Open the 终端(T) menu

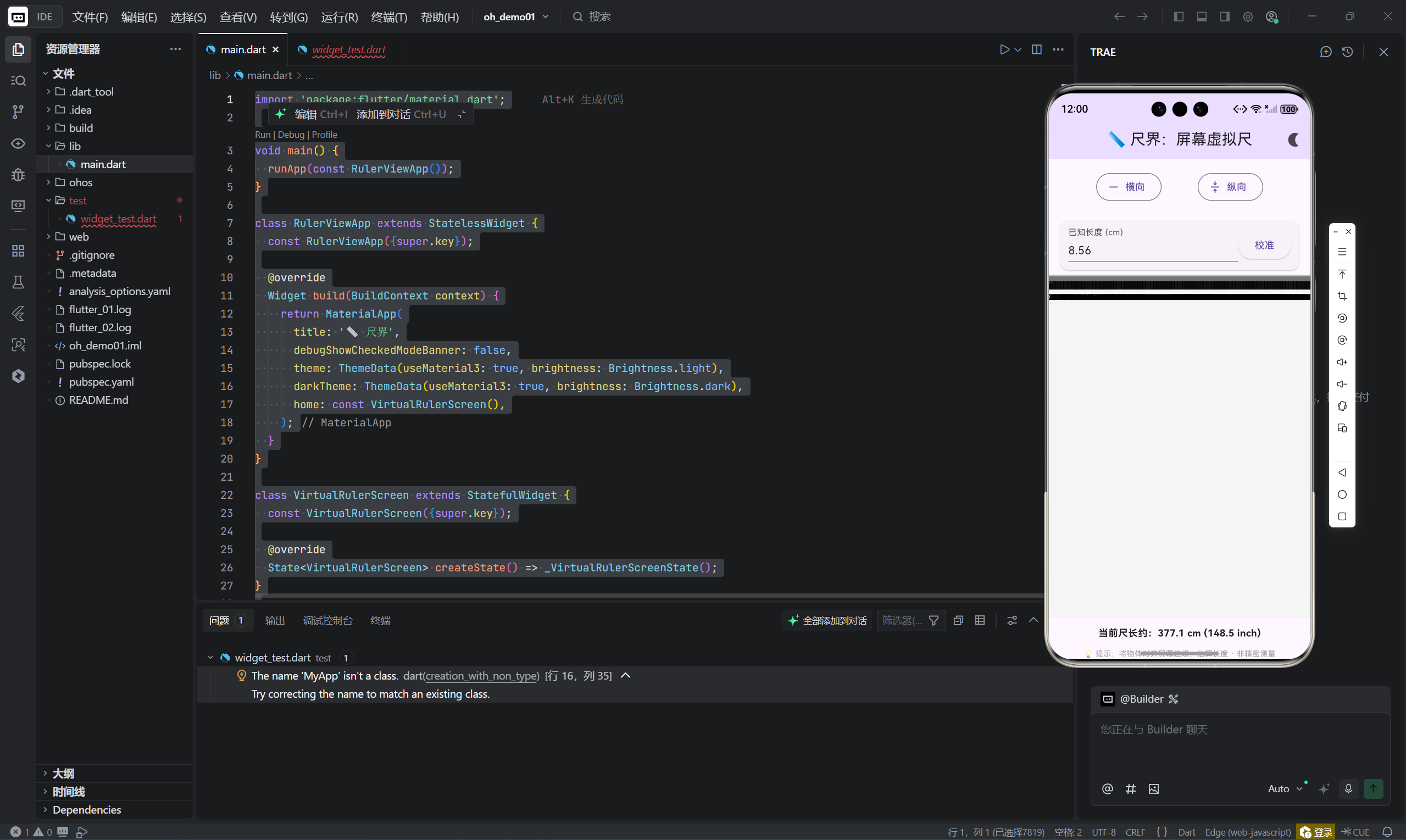pos(389,17)
